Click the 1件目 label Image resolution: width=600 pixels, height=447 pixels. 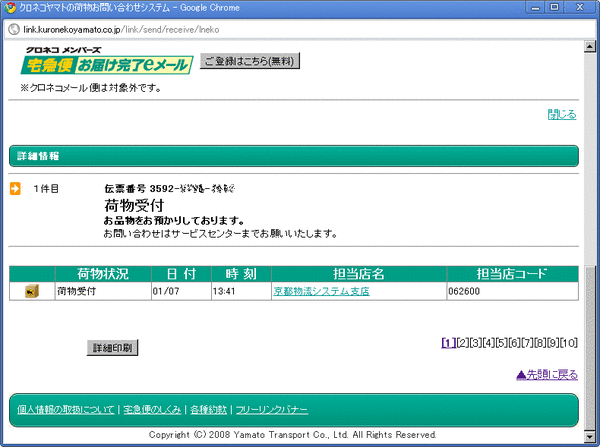point(46,189)
